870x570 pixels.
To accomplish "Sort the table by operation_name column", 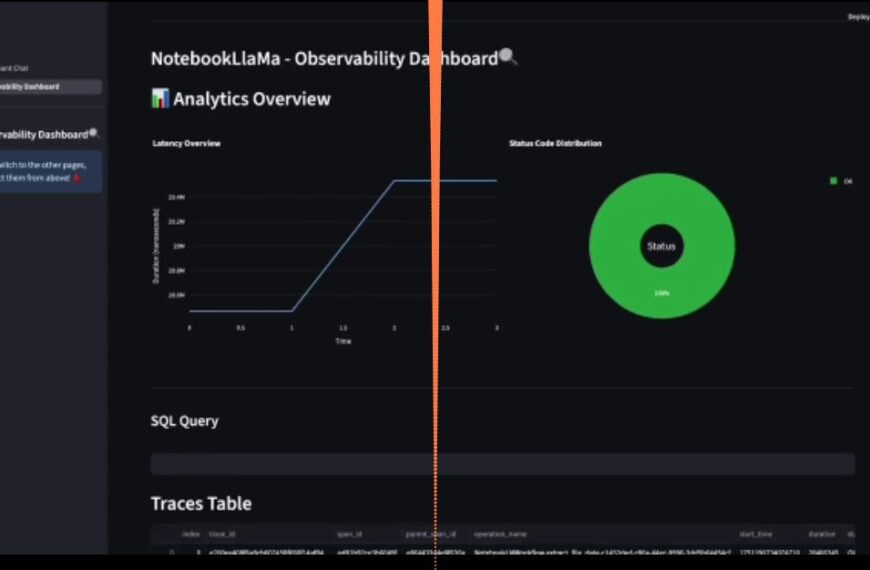I will (500, 534).
